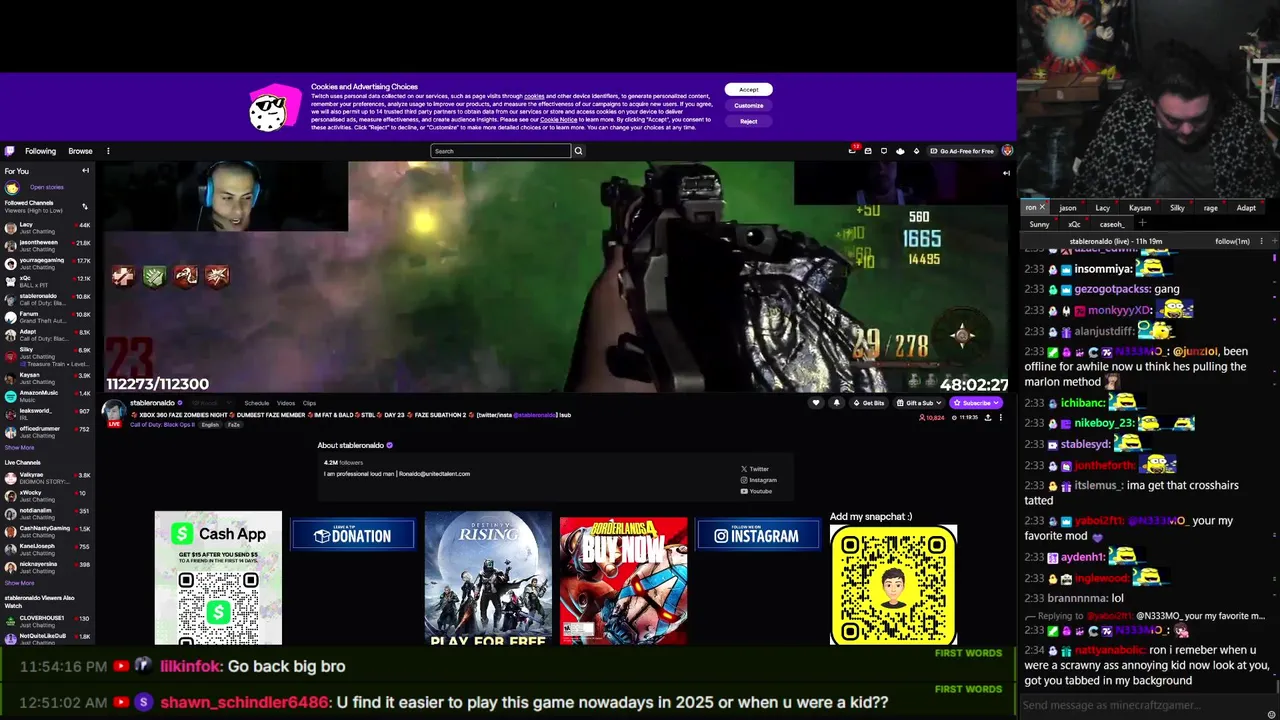Open CLOVERHOUSE1 channel in sidebar
This screenshot has height=720, width=1280.
click(47, 620)
